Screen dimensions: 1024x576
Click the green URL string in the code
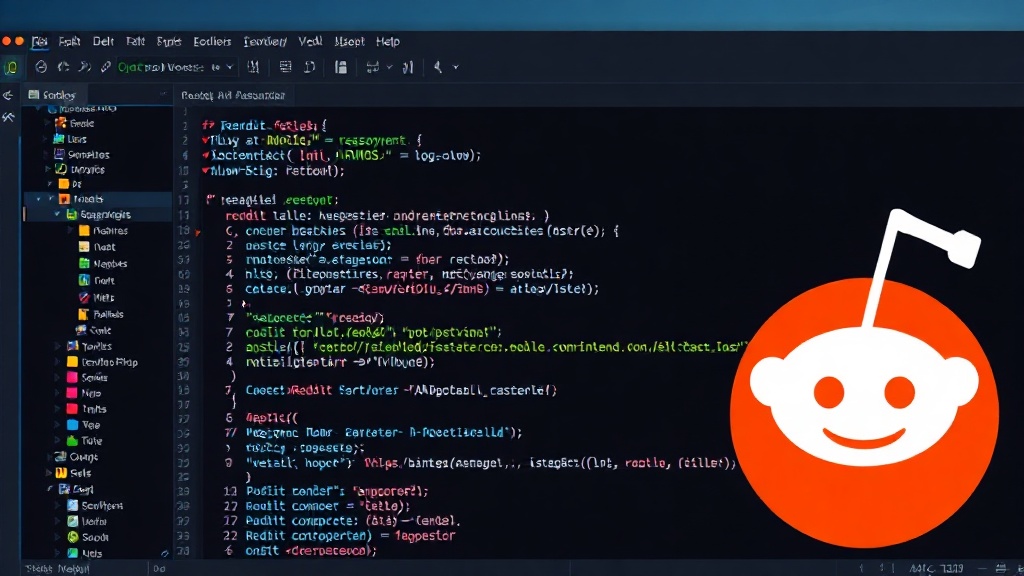point(530,347)
